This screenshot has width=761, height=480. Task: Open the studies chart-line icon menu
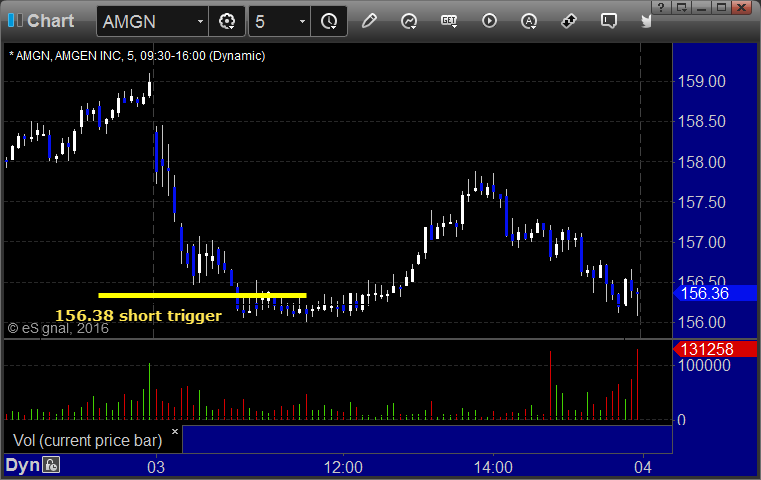coord(409,21)
